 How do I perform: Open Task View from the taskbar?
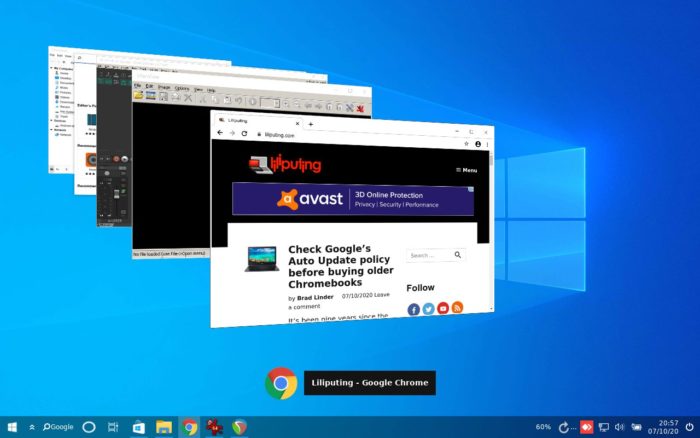click(x=113, y=427)
